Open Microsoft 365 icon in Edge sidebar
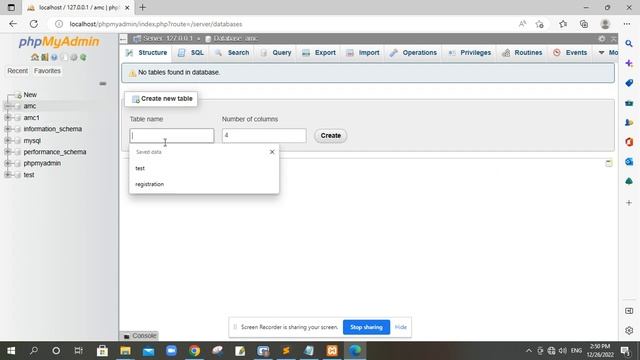The width and height of the screenshot is (640, 360). coord(629,142)
